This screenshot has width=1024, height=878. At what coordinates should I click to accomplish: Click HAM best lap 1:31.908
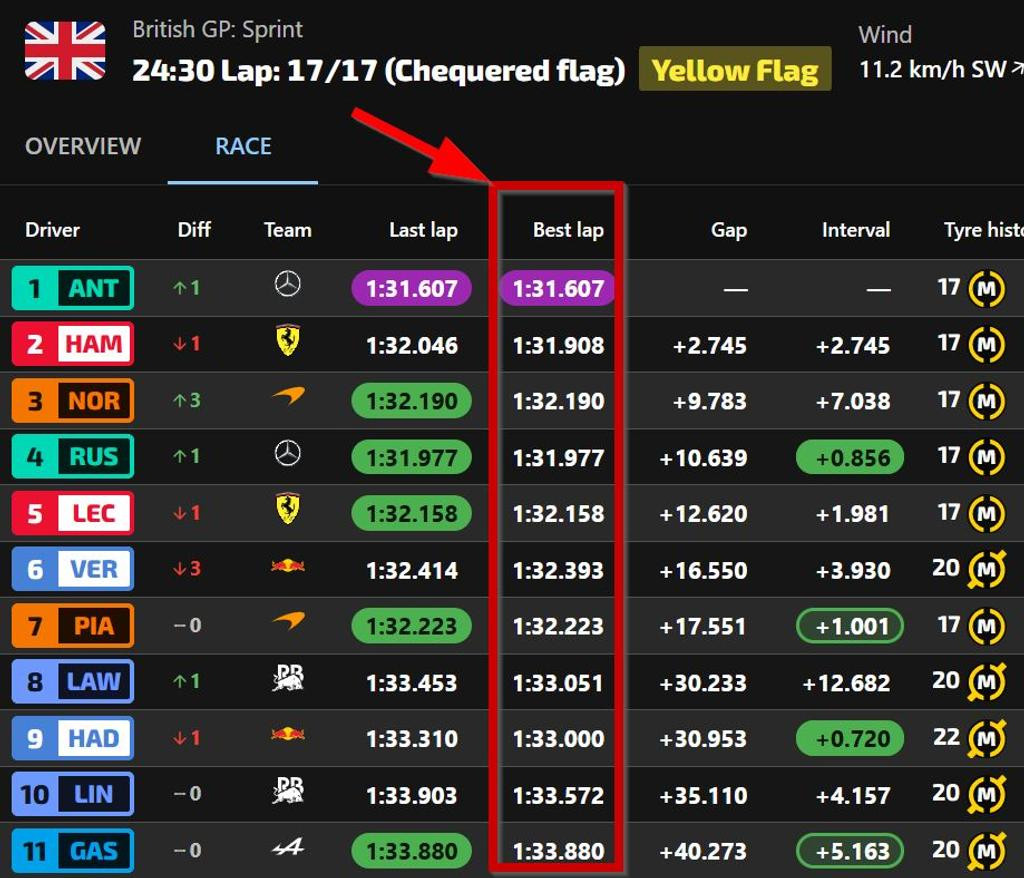click(x=558, y=345)
